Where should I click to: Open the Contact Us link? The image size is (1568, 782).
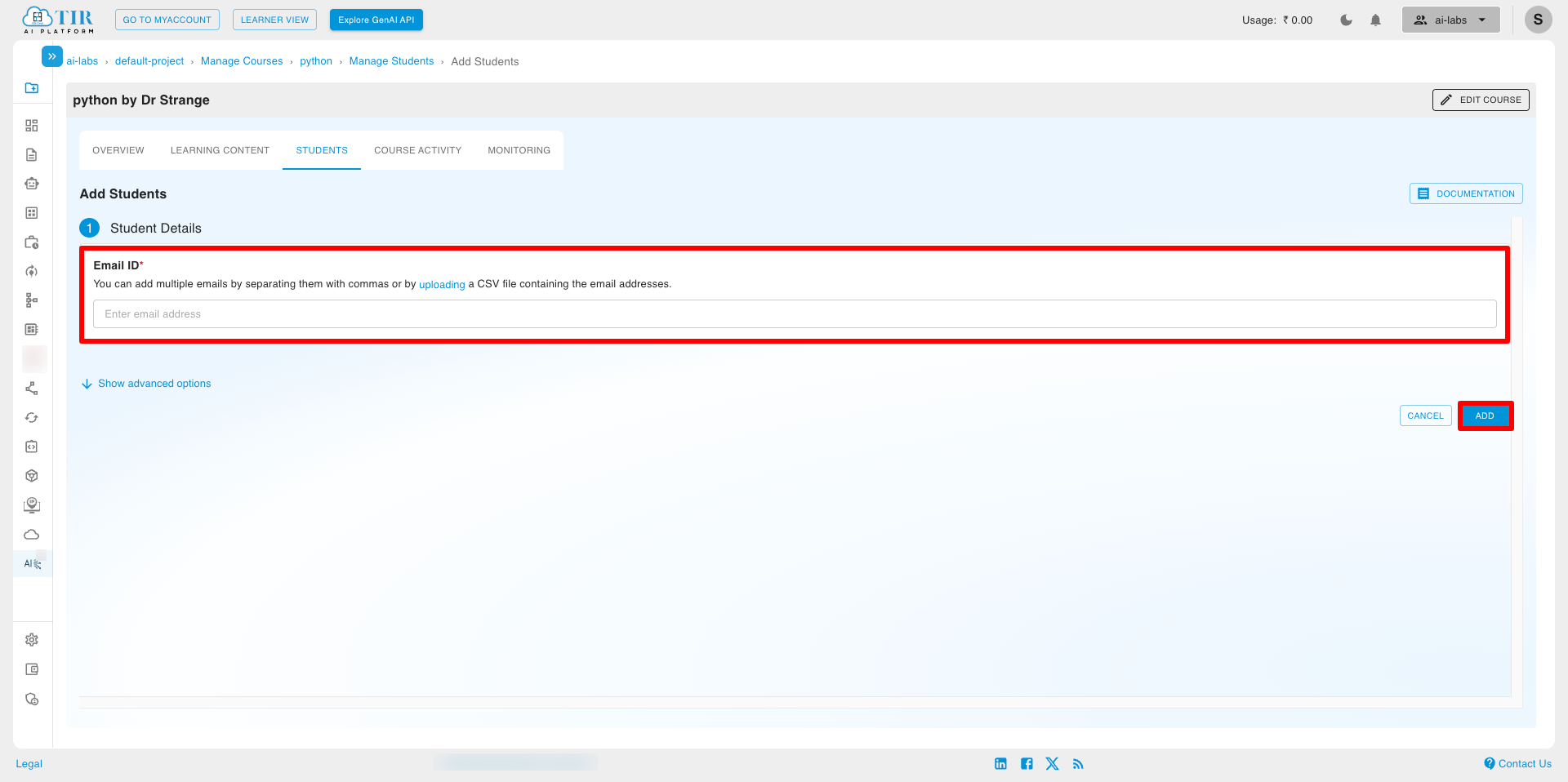[1518, 764]
